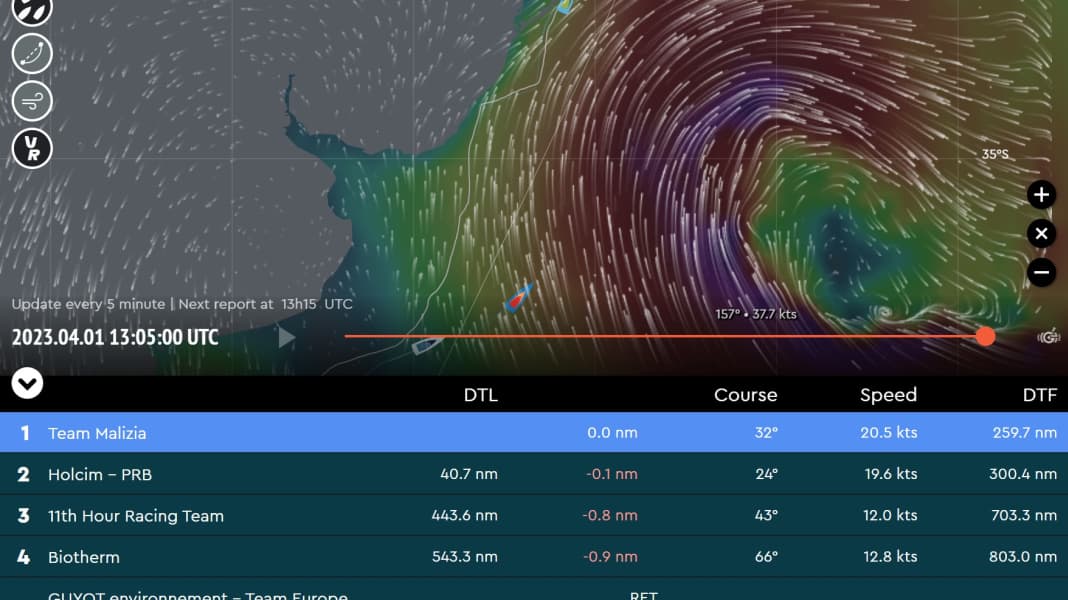Screen dimensions: 1068x600
Task: Click the DTF column header
Action: point(1039,395)
